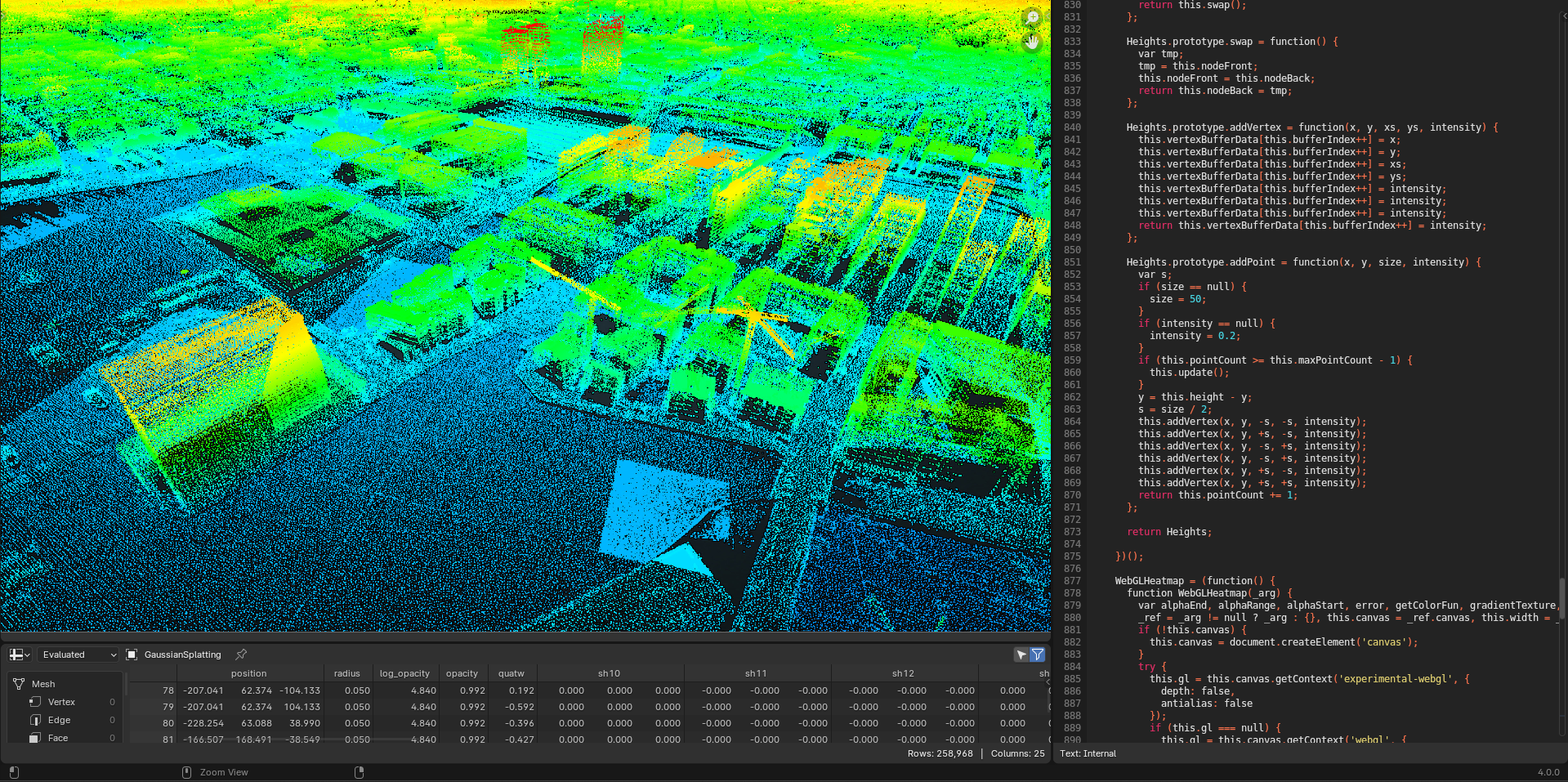Open the Evaluated object mode dropdown
Screen dimensions: 1568x782
click(78, 655)
